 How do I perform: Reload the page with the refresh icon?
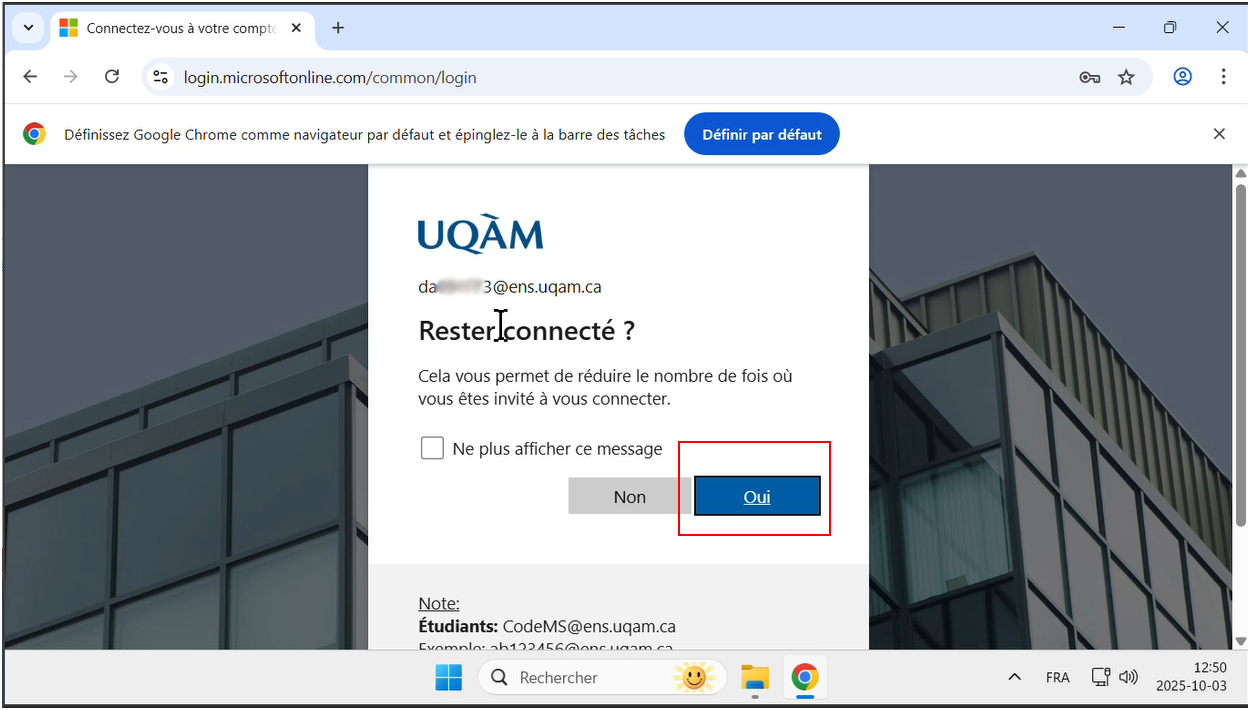point(112,77)
